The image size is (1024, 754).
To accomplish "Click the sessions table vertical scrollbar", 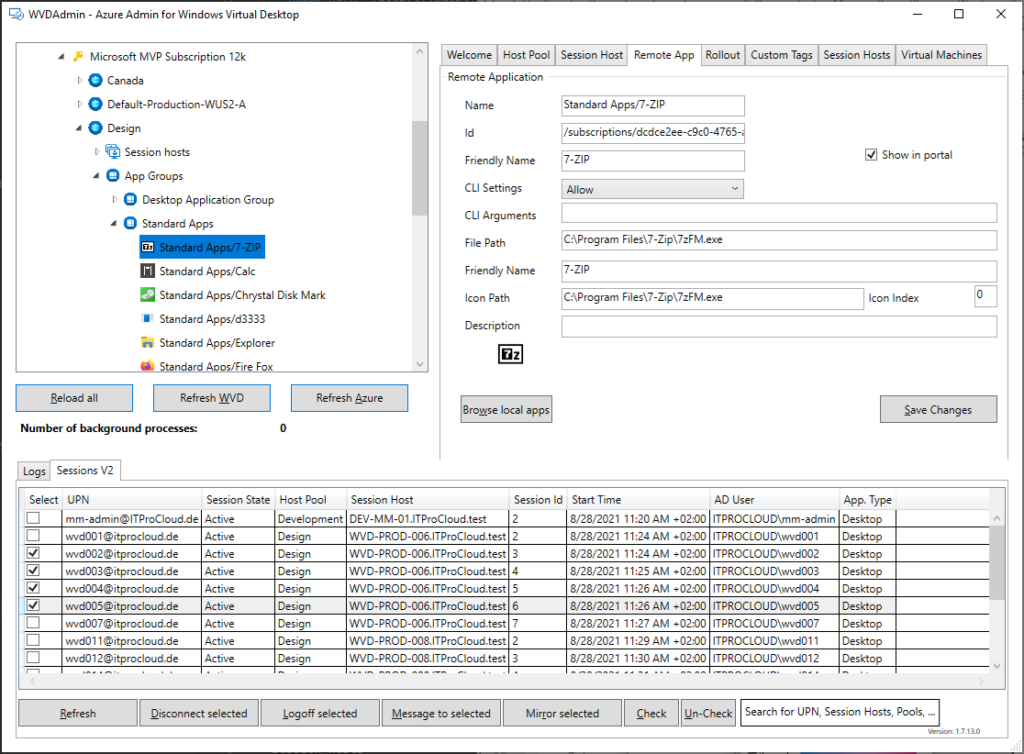I will point(997,580).
